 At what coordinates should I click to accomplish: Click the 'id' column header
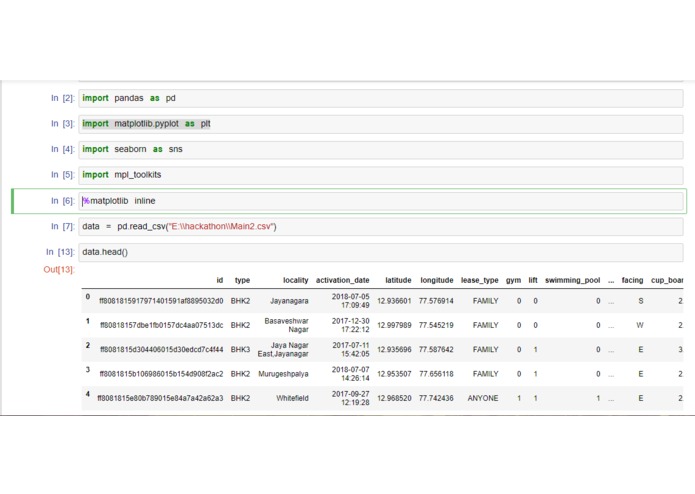pos(220,280)
